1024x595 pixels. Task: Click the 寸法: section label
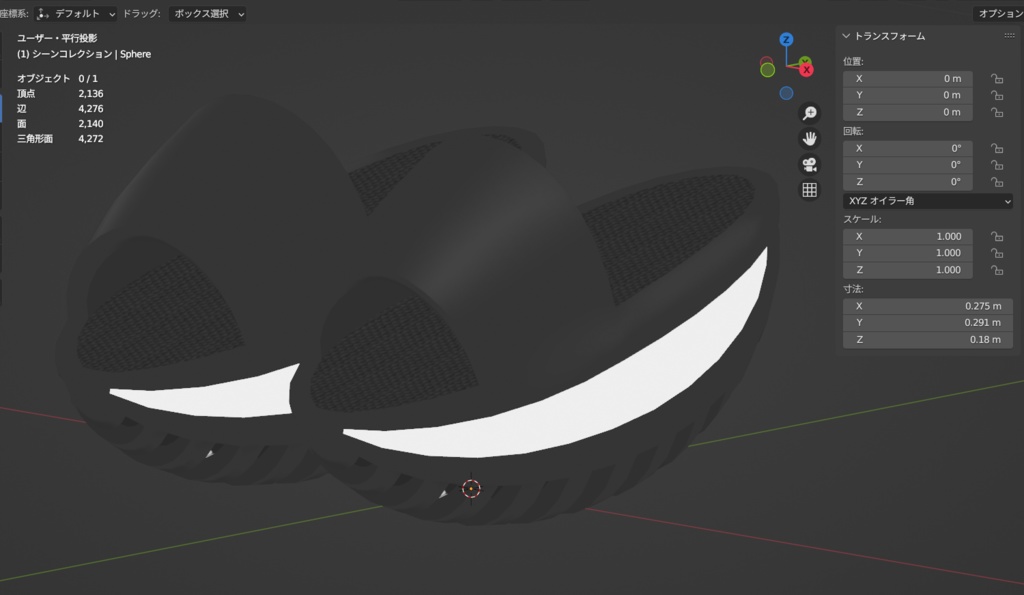(853, 289)
